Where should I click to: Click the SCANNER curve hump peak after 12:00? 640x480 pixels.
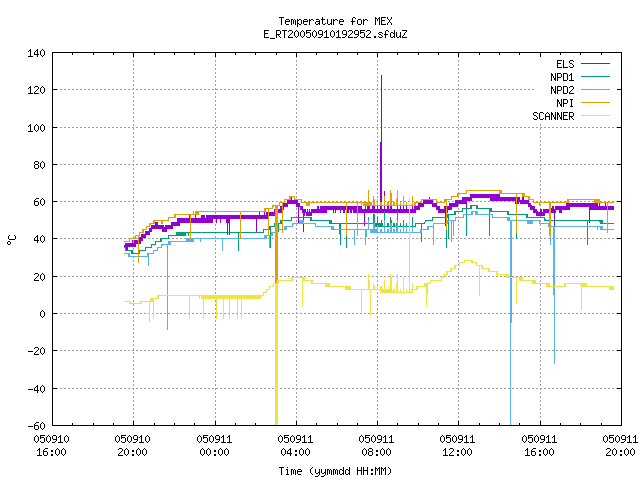468,260
